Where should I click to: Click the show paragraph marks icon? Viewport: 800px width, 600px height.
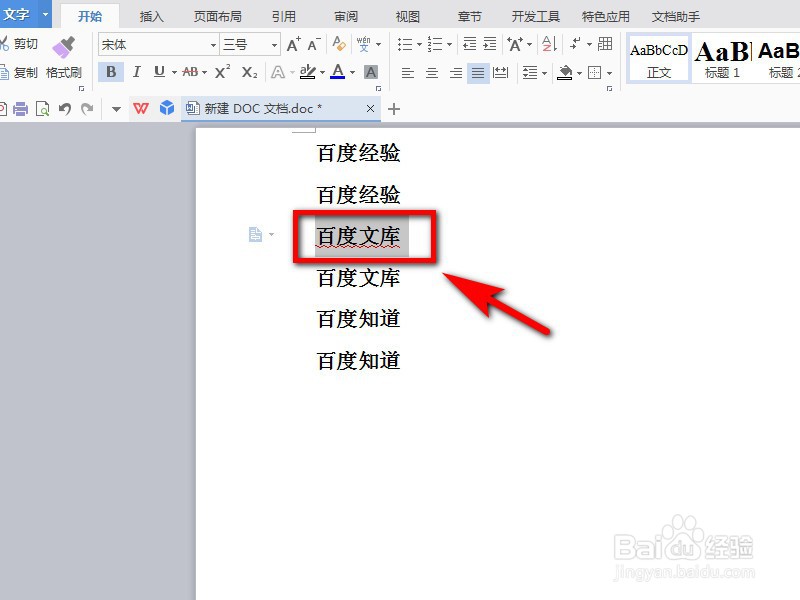pos(576,44)
